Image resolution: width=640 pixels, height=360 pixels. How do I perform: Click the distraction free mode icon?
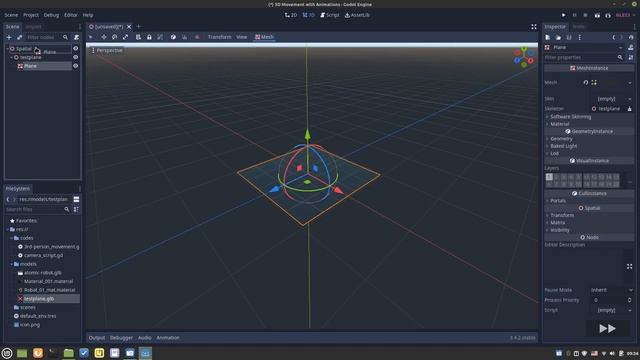click(x=533, y=27)
